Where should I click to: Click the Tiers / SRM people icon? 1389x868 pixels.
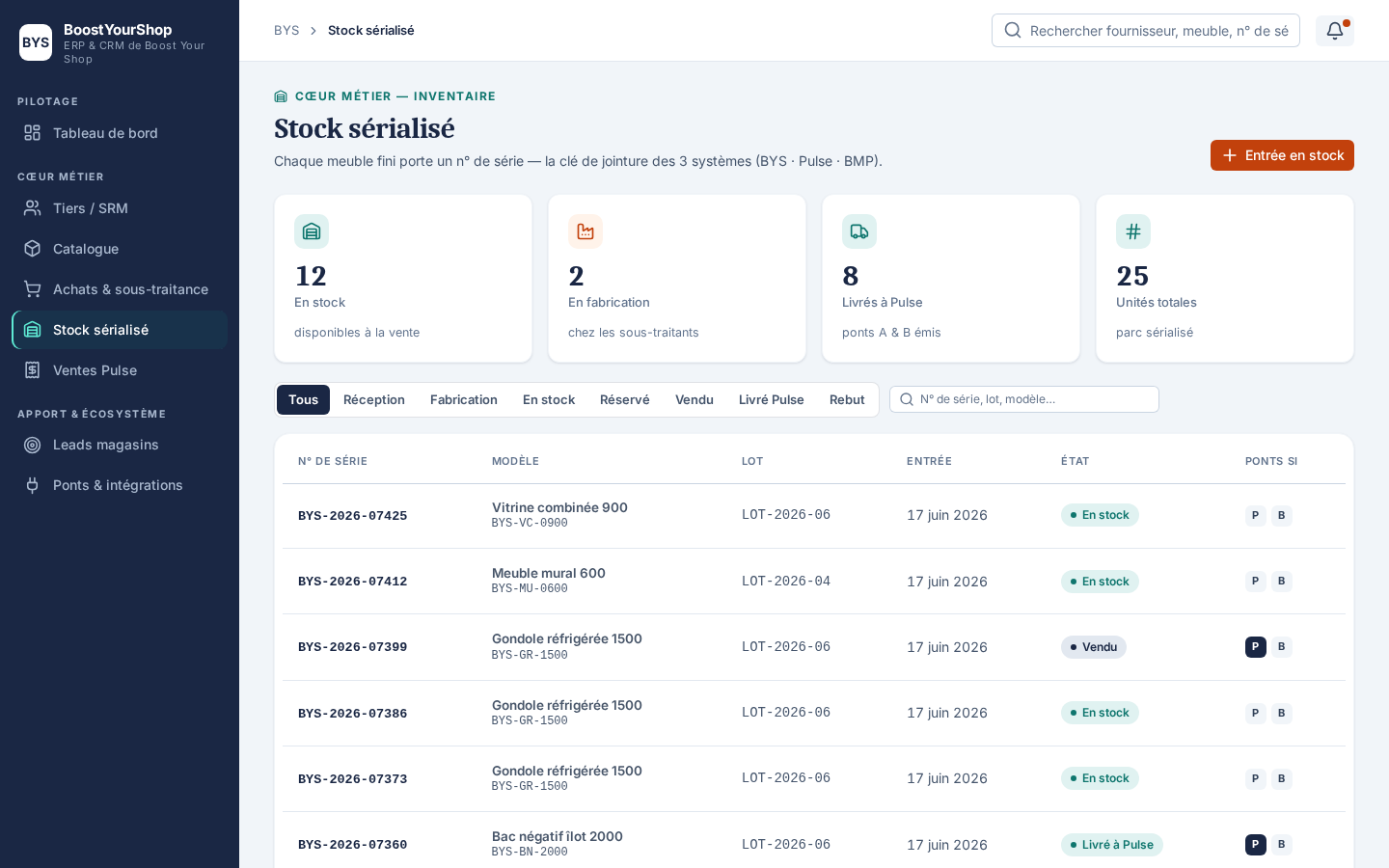[x=33, y=208]
